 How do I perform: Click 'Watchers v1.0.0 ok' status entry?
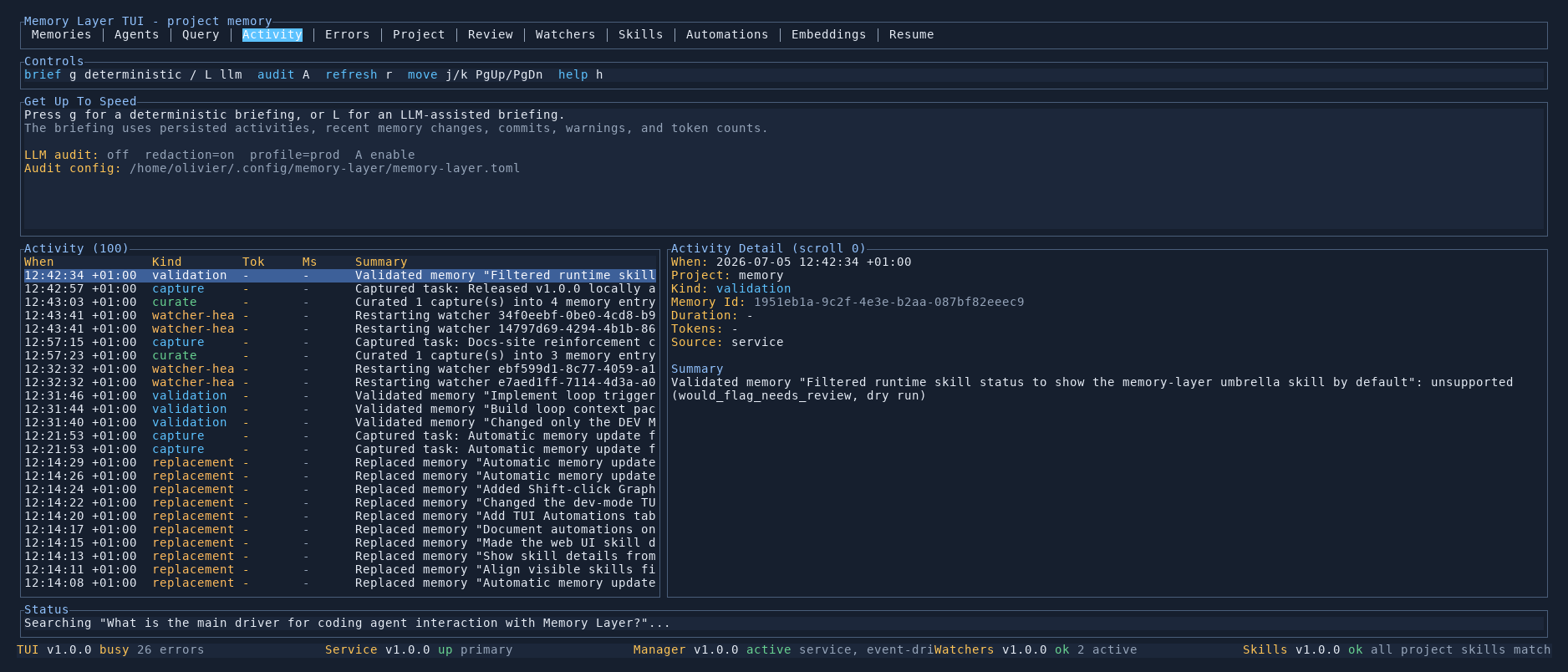(1002, 649)
